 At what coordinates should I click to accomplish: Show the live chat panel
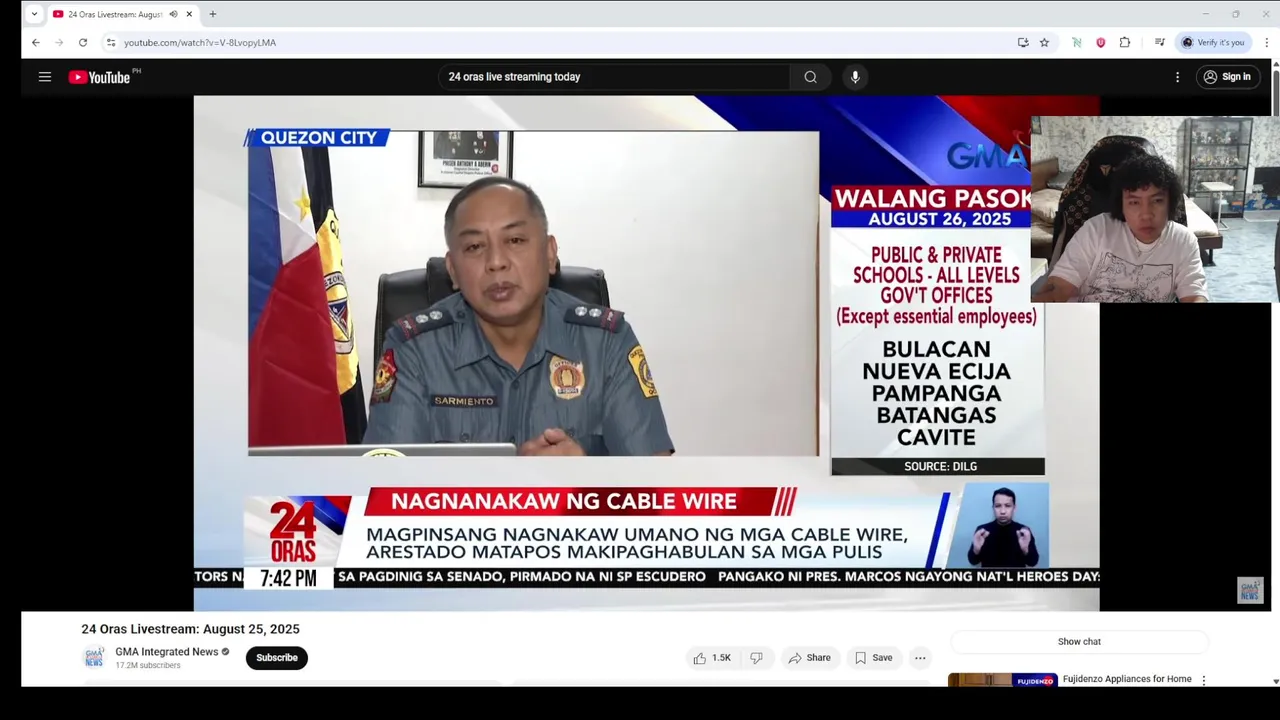click(1079, 642)
